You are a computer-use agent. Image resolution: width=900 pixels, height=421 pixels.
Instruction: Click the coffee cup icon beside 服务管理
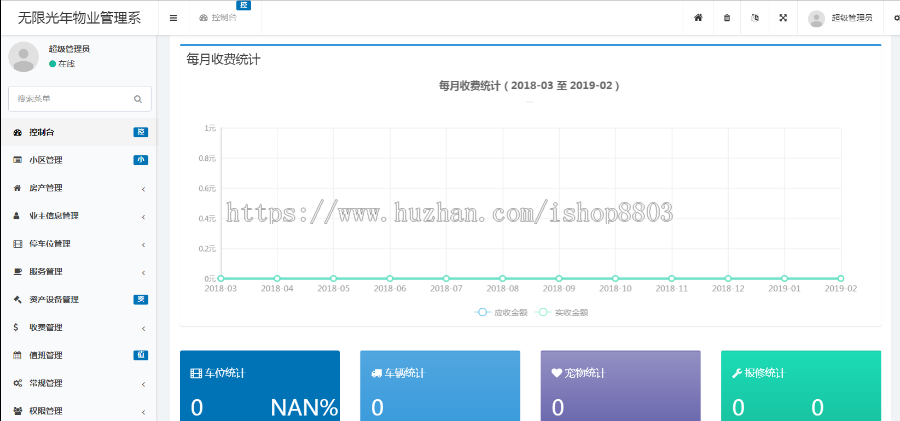(x=17, y=272)
